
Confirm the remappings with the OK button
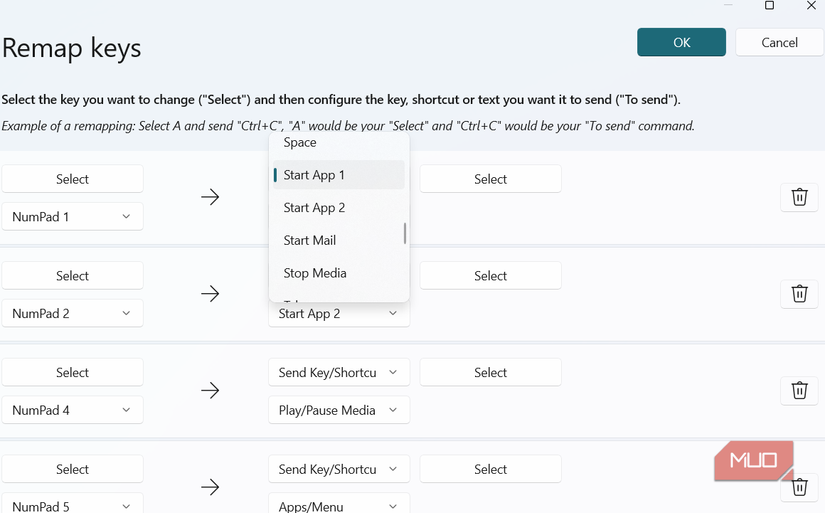(x=681, y=42)
